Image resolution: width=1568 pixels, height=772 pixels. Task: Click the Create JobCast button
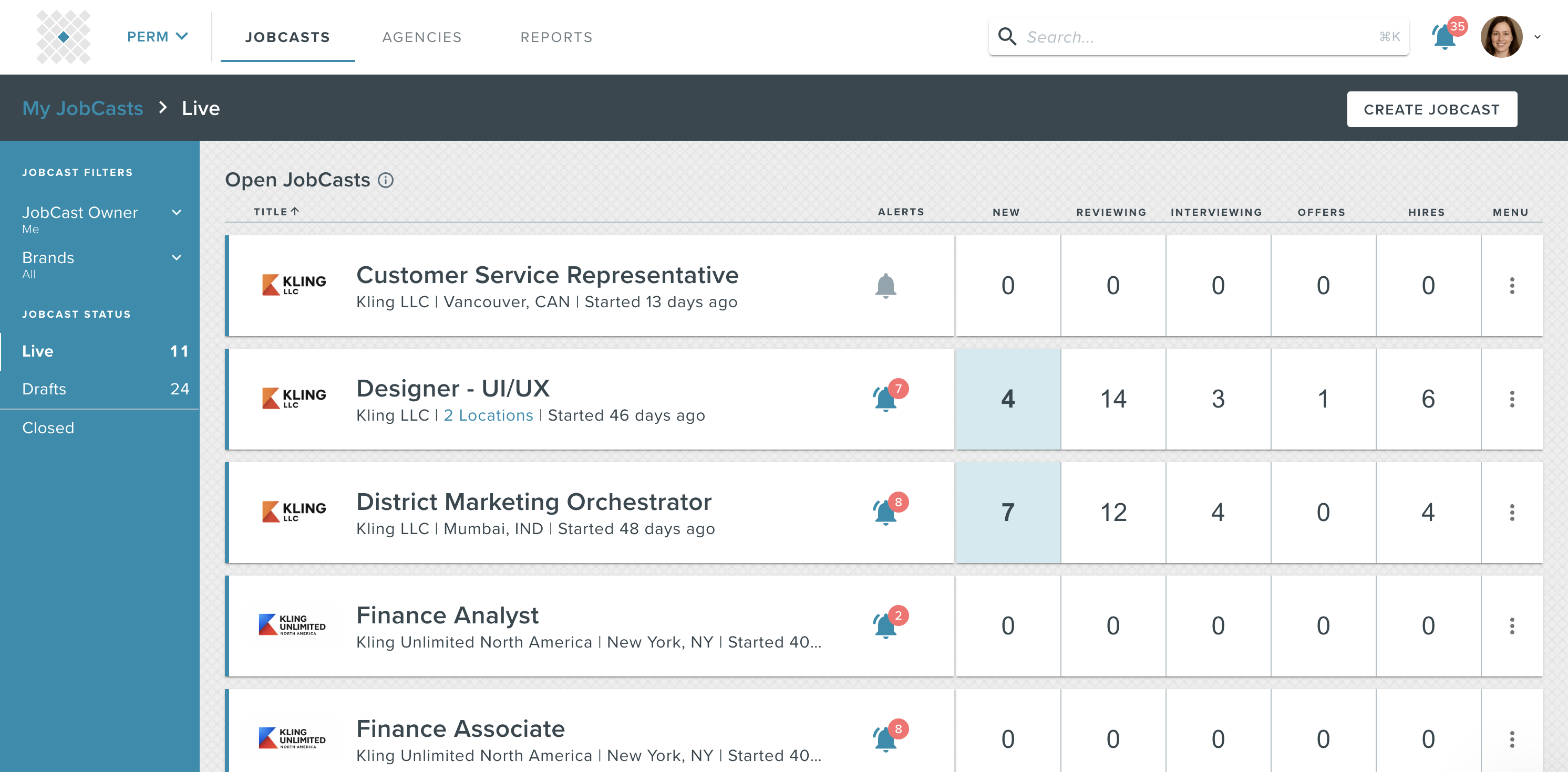(x=1432, y=110)
